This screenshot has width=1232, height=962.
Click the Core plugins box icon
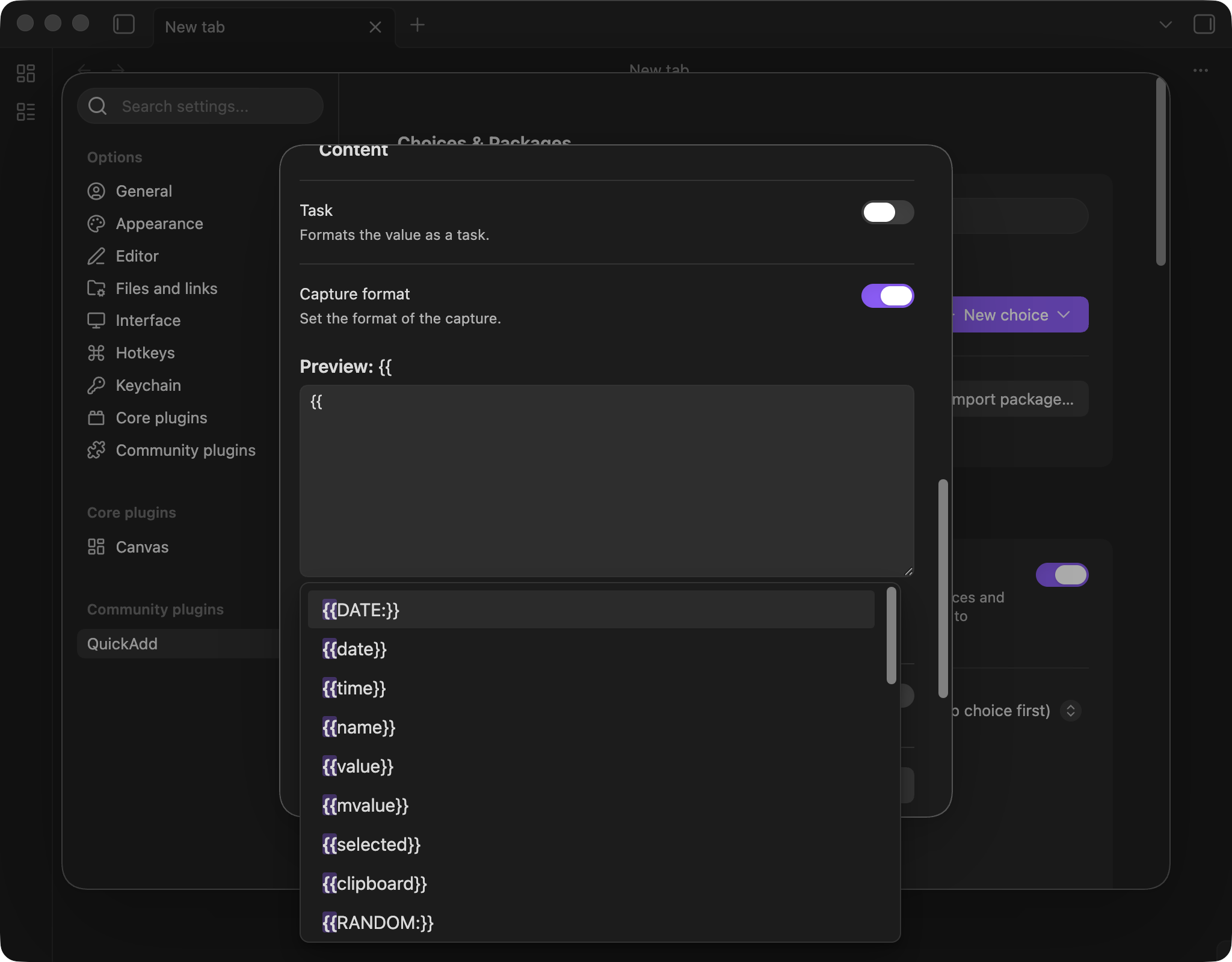96,418
